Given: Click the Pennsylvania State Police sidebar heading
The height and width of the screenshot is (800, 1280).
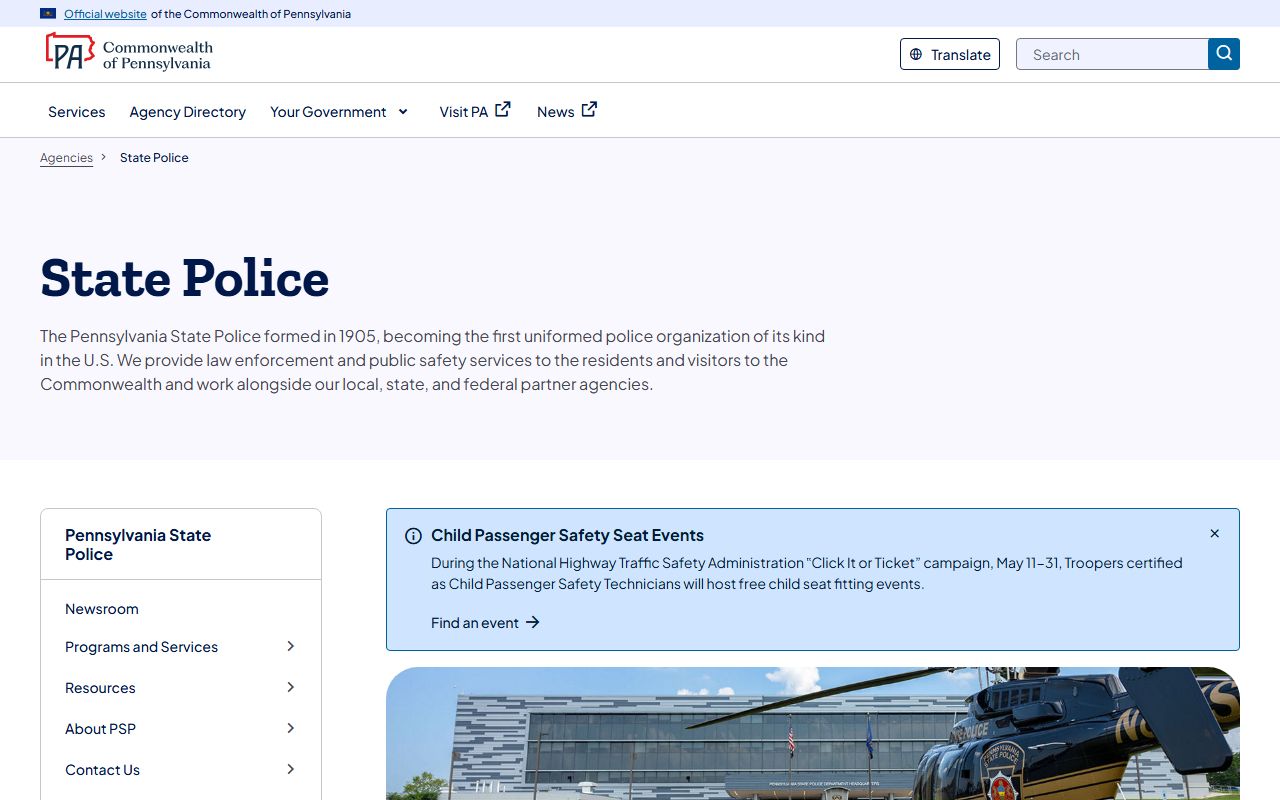Looking at the screenshot, I should [138, 545].
